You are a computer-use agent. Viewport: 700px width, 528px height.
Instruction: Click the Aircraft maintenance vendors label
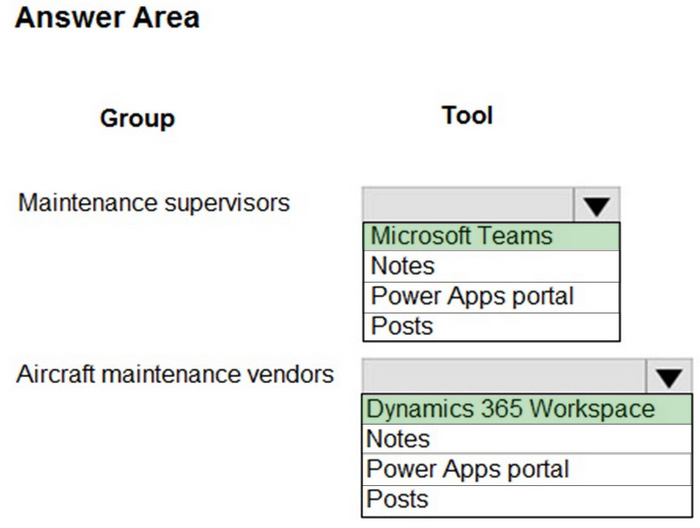175,374
